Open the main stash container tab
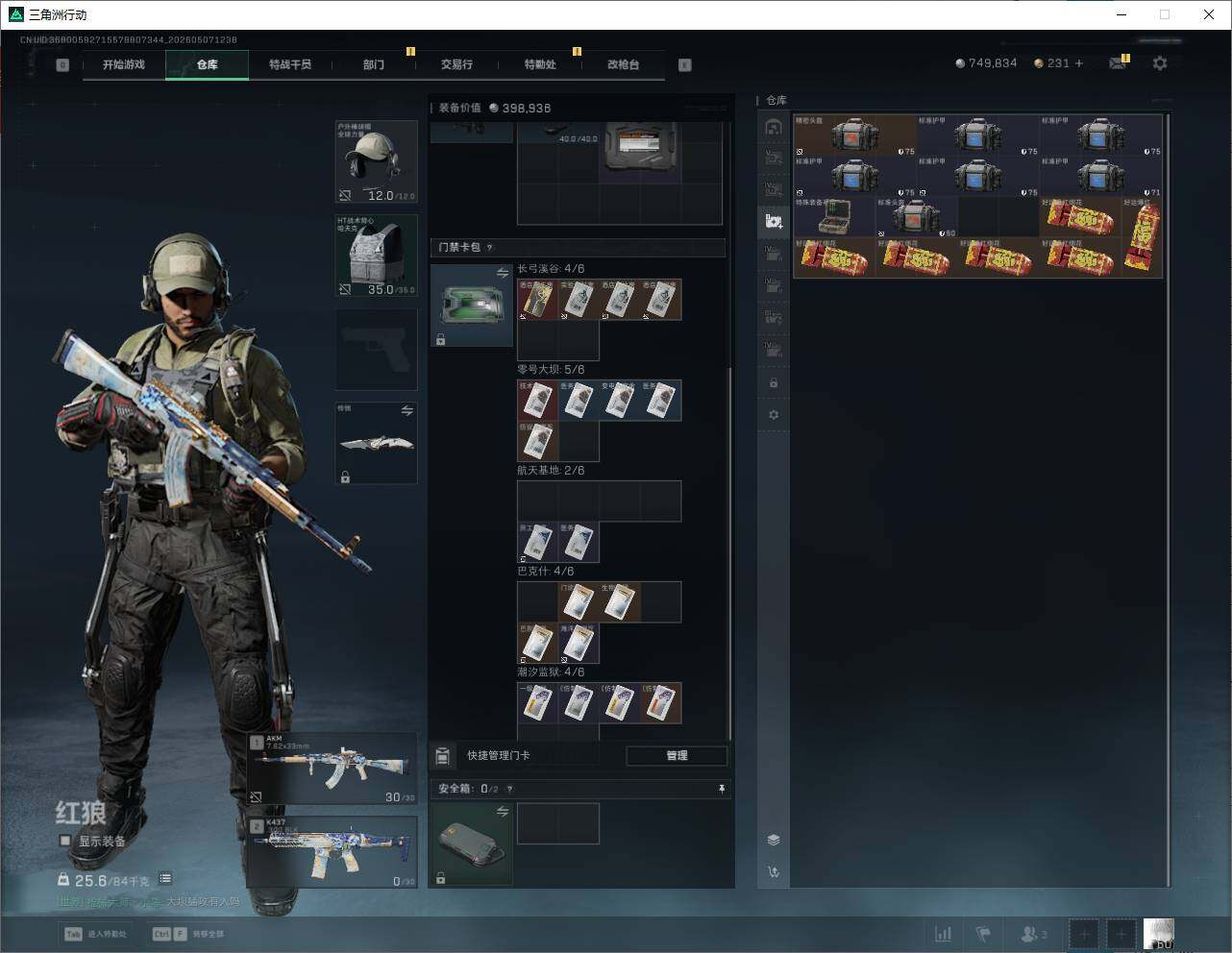This screenshot has width=1232, height=953. (x=774, y=127)
